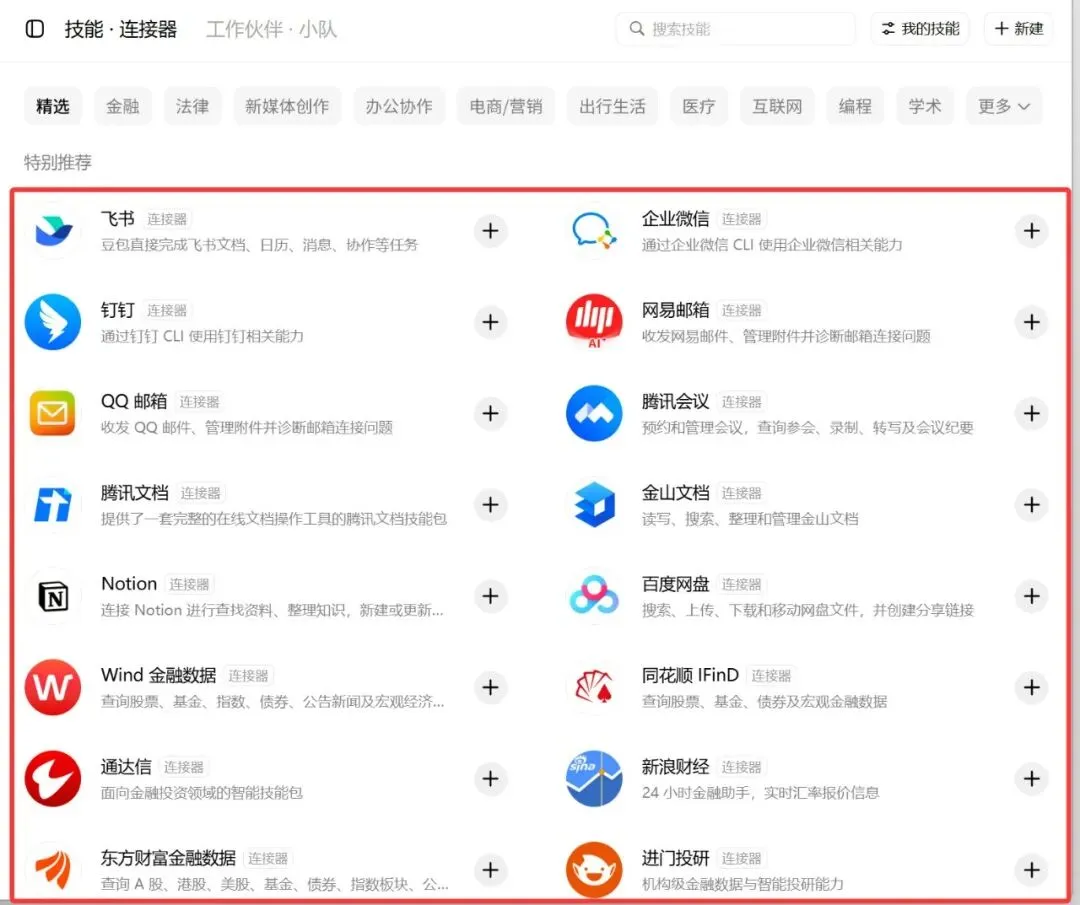Click the 网易邮箱 app icon
Screen dimensions: 1080x905
click(594, 322)
